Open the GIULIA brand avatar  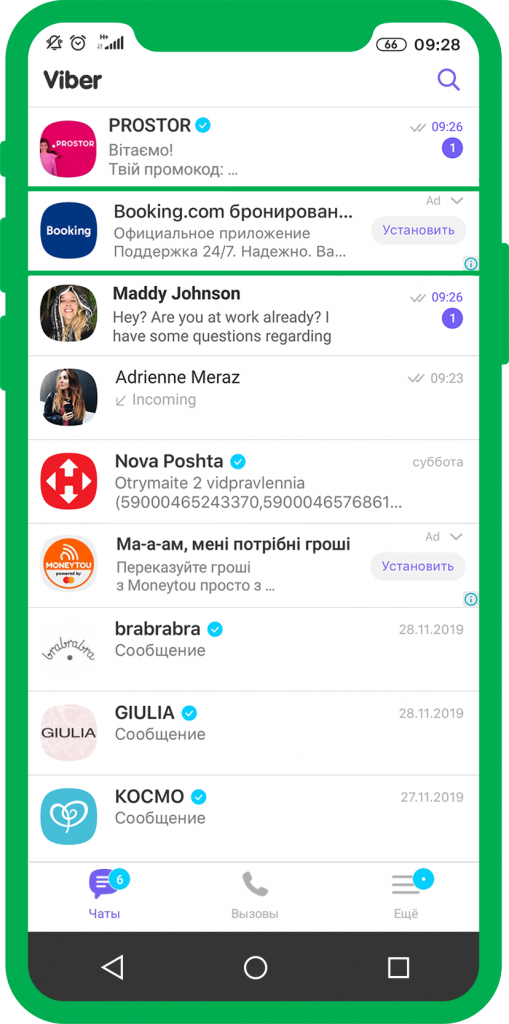(68, 733)
